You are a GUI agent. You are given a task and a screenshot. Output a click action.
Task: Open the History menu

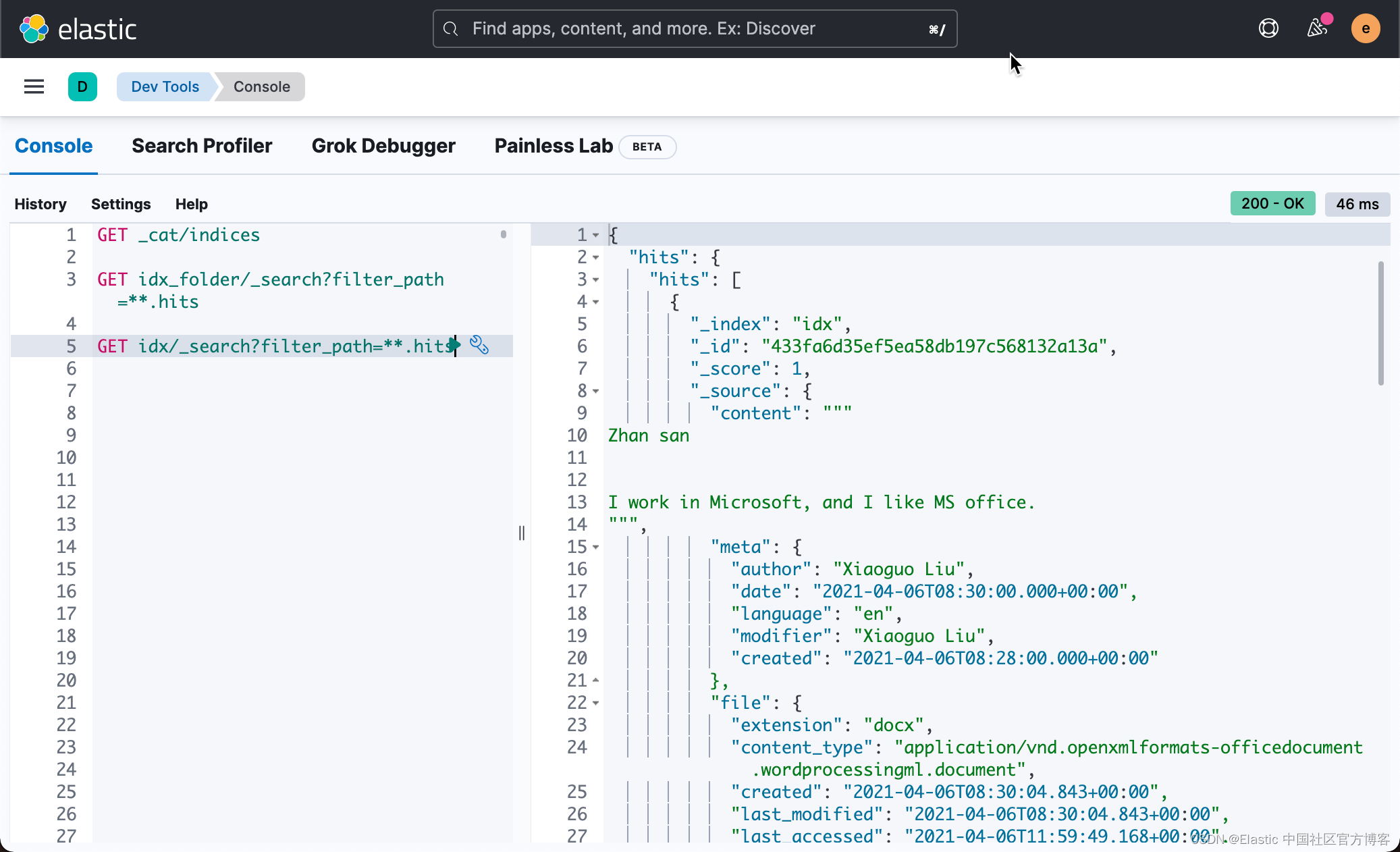click(40, 204)
